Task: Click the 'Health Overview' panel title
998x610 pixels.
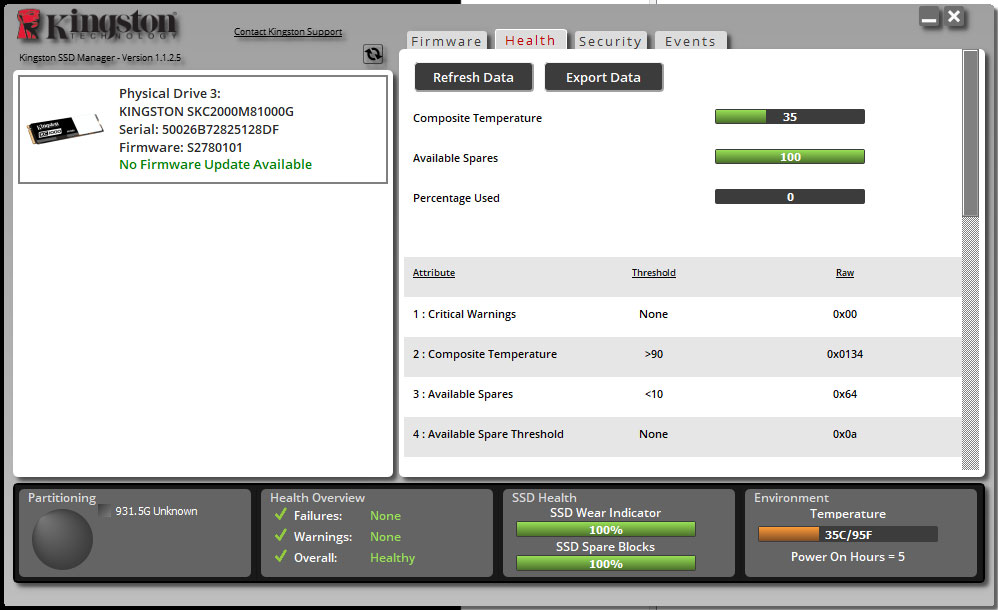Action: pos(318,498)
